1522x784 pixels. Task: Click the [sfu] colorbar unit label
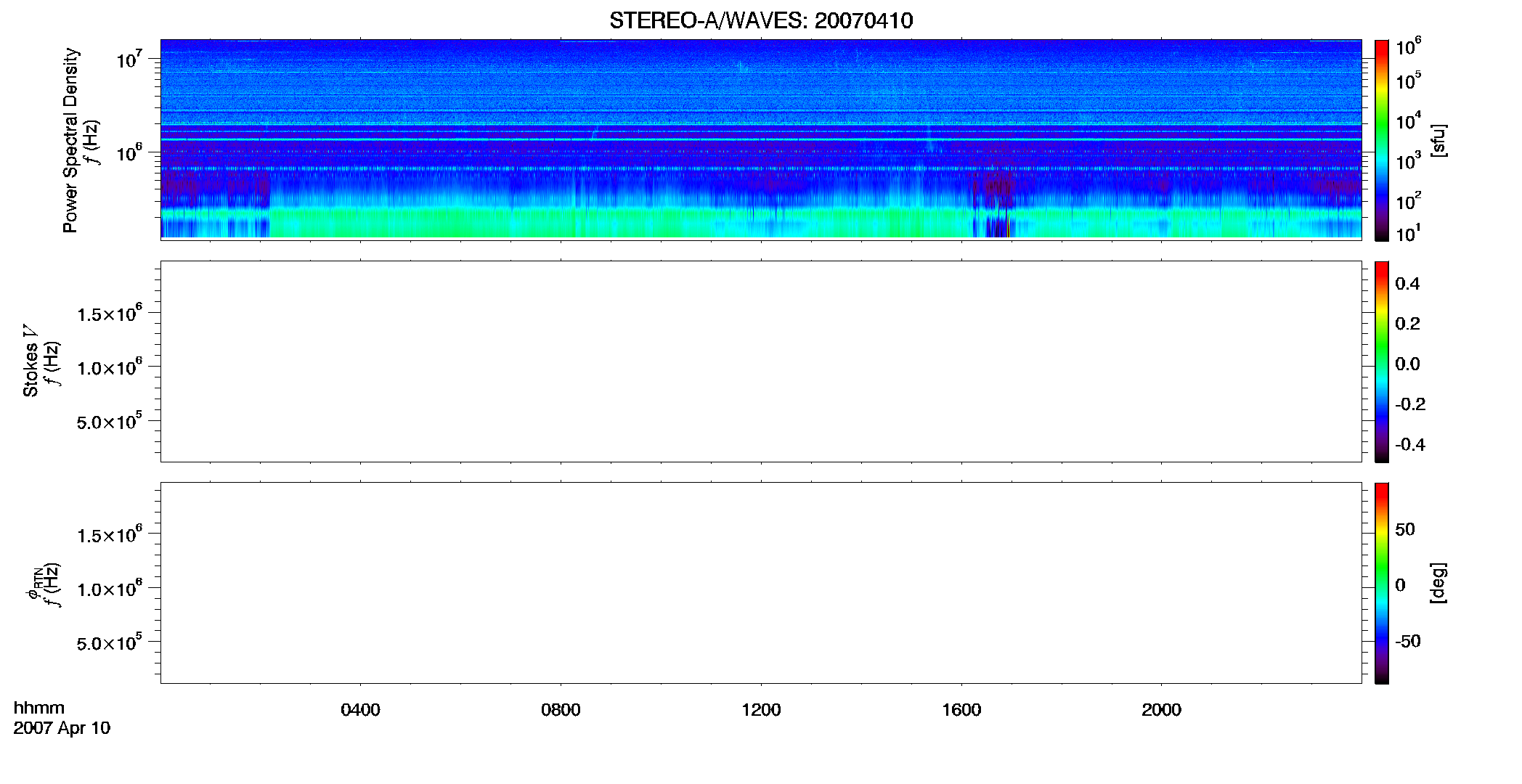1438,140
